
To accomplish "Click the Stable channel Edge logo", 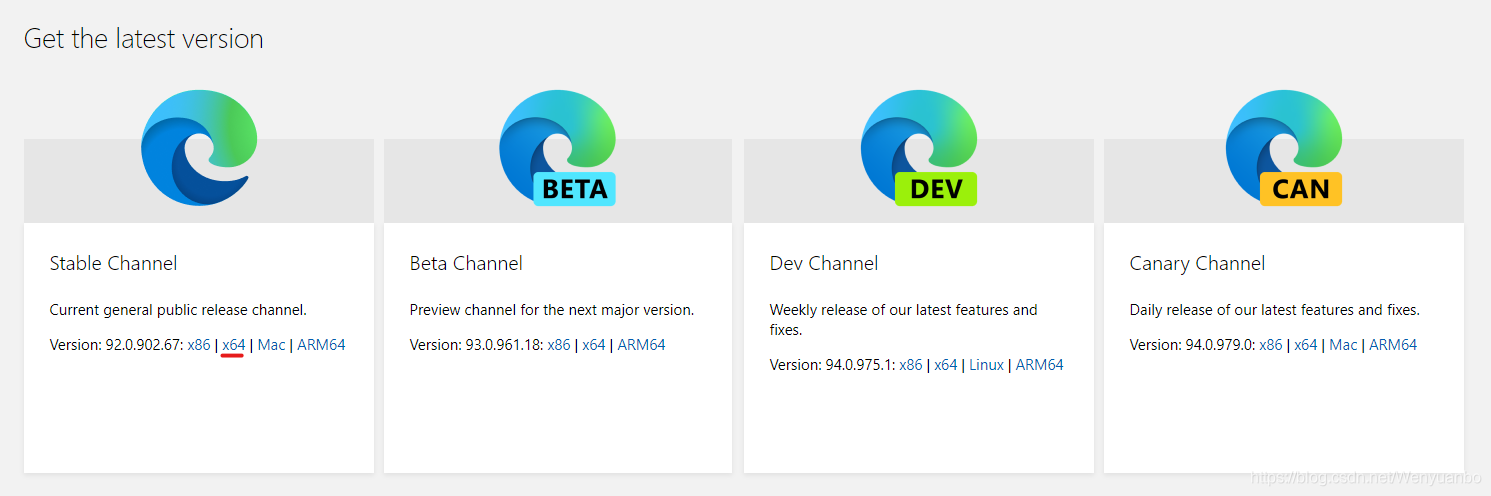I will pyautogui.click(x=199, y=147).
